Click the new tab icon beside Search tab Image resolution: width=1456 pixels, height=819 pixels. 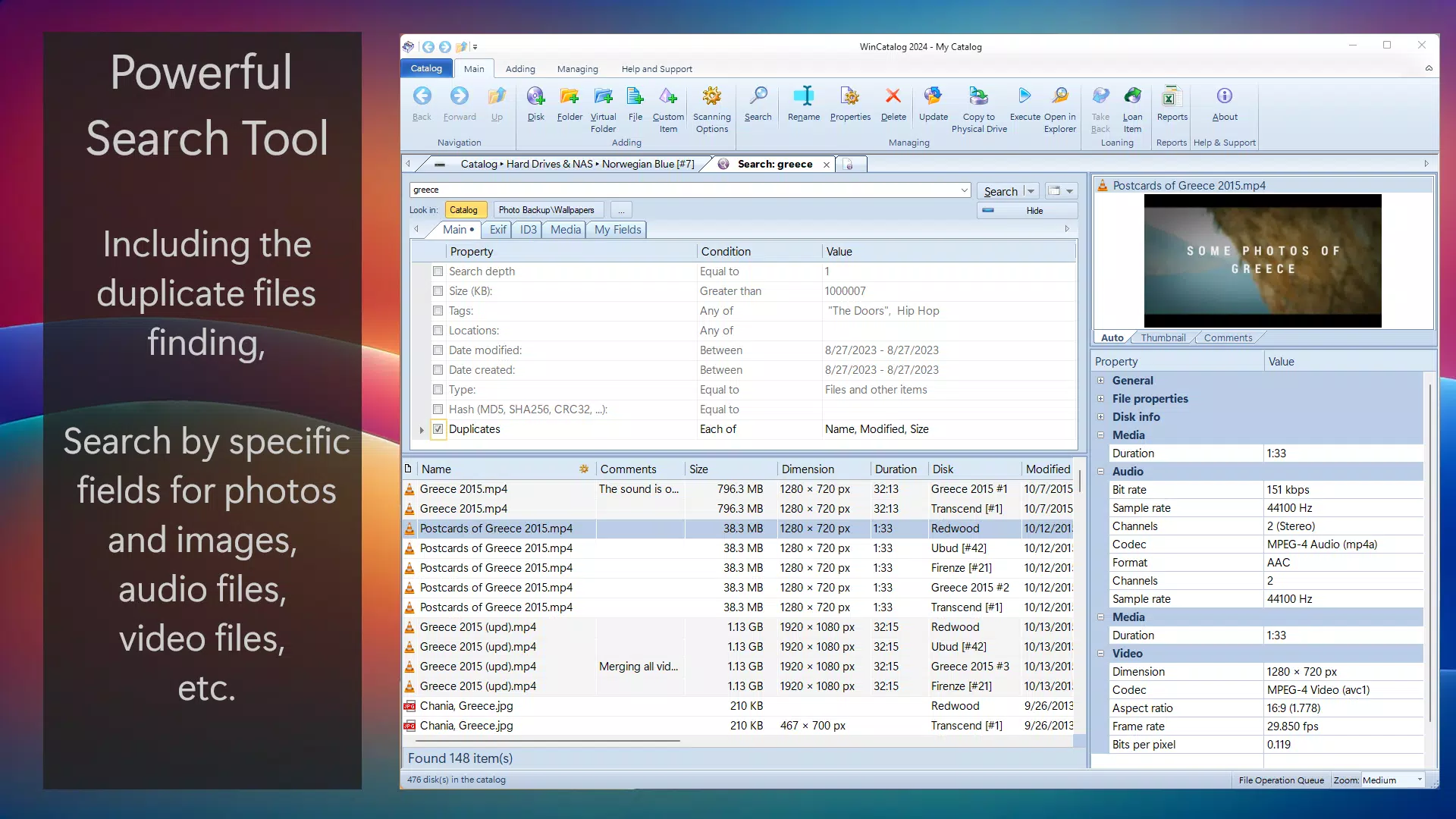pos(849,164)
